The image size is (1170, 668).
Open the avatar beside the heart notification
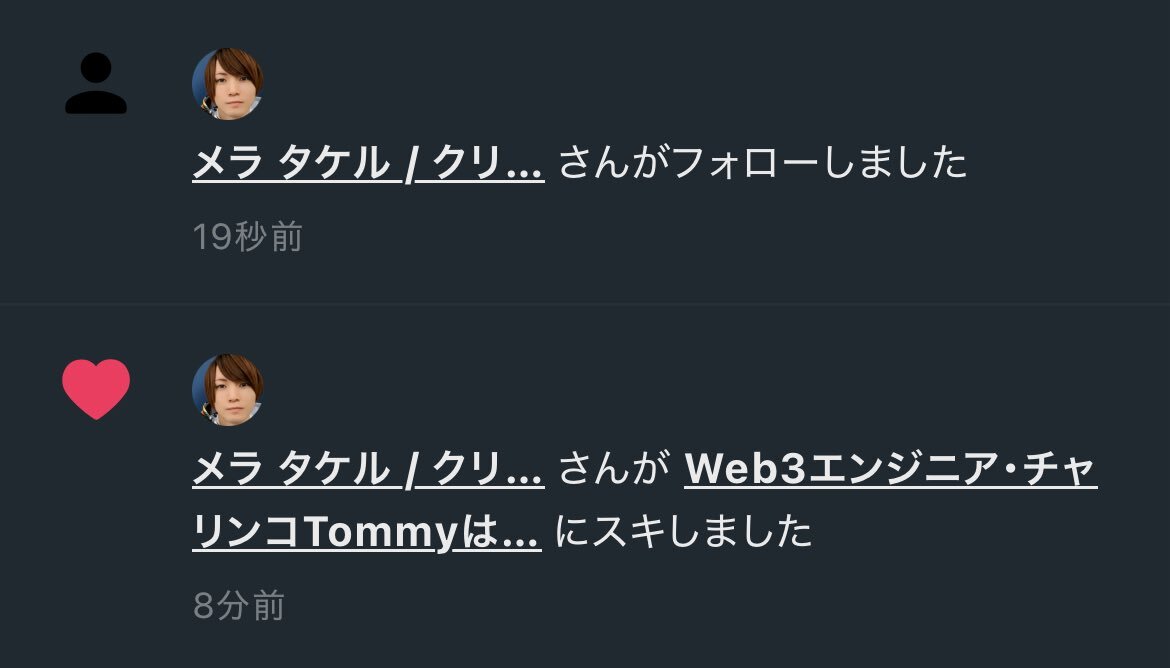coord(228,390)
